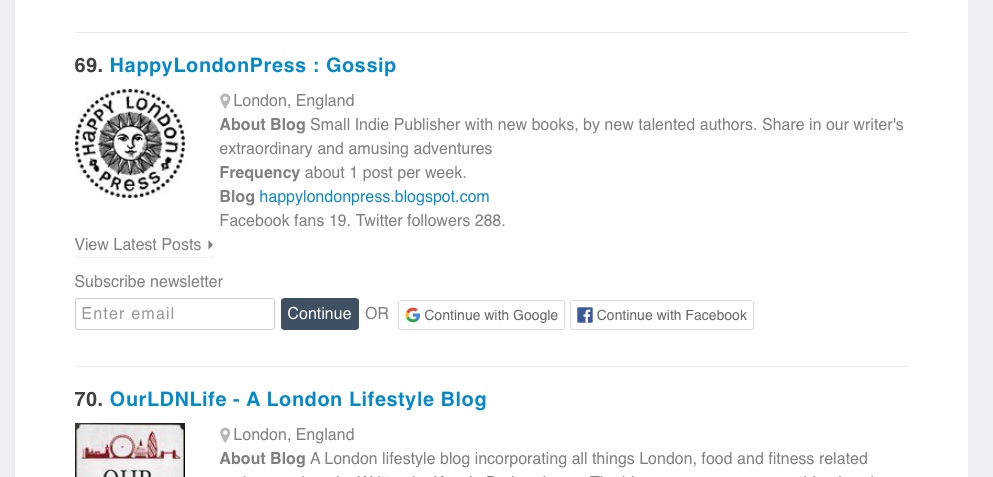Viewport: 993px width, 477px height.
Task: Click the location pin icon for OurLDNLife
Action: click(225, 435)
